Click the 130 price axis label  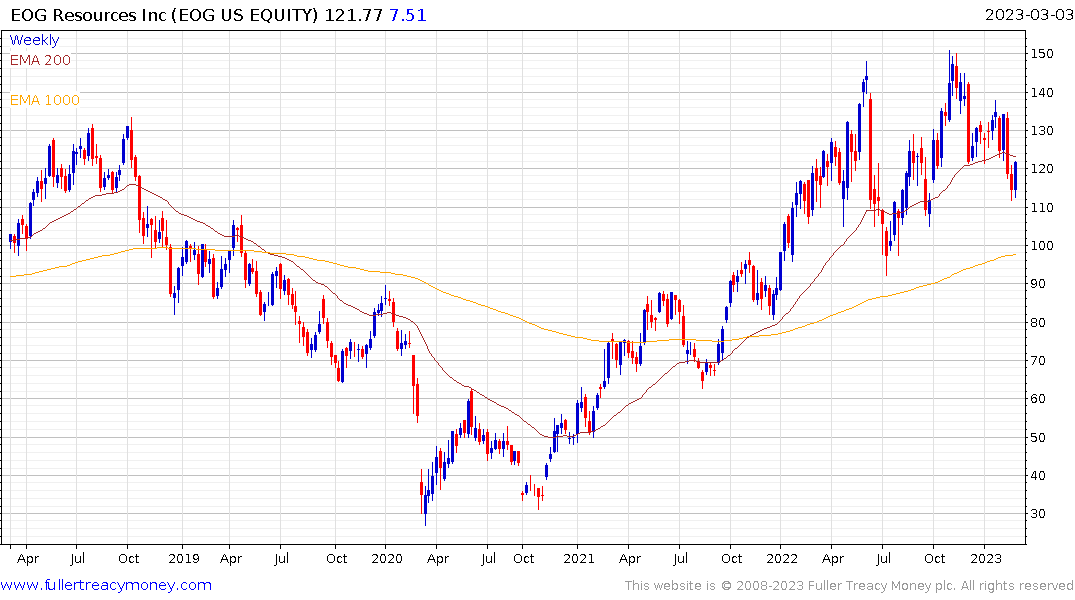coord(1042,130)
